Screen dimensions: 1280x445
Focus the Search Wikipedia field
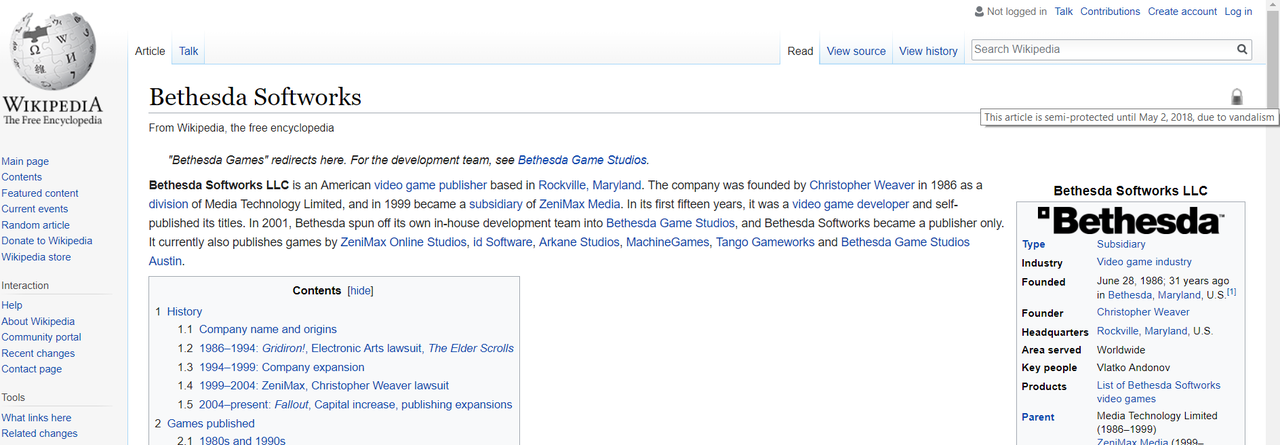(1100, 49)
